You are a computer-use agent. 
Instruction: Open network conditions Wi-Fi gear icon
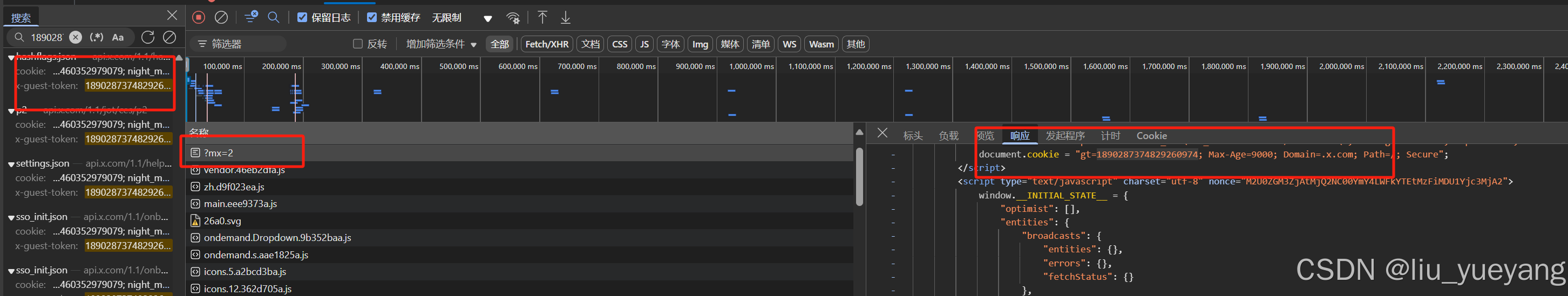point(513,18)
